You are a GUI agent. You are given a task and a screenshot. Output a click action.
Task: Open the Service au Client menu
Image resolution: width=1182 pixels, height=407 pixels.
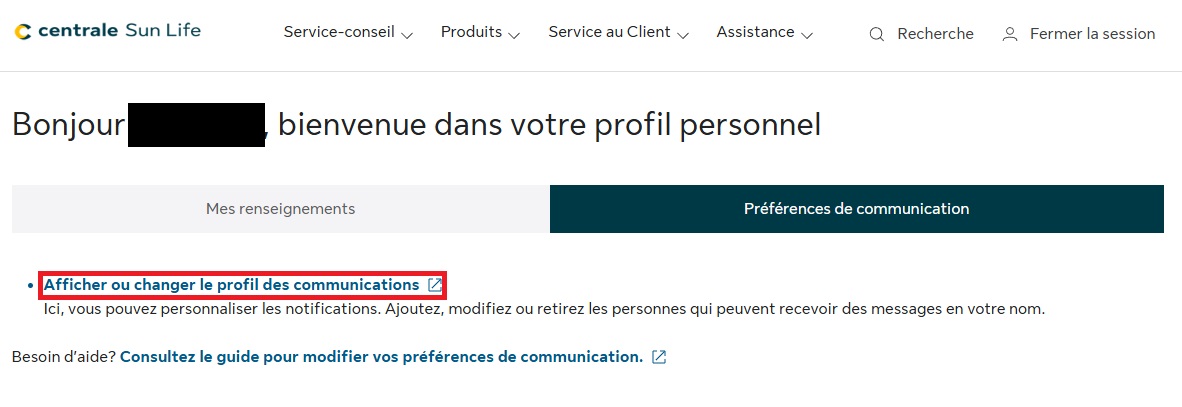point(609,32)
